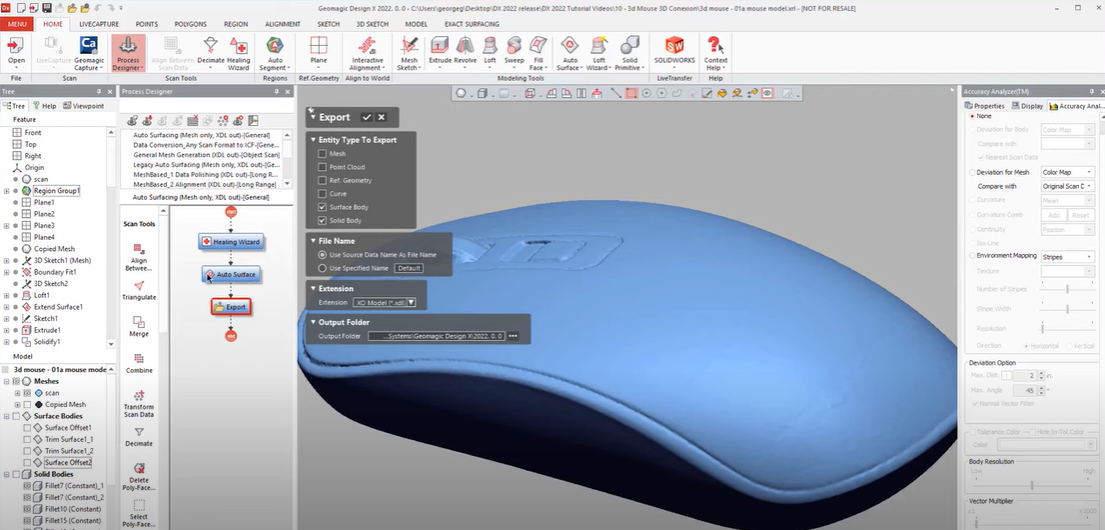The width and height of the screenshot is (1105, 530).
Task: Select the Healing Wizard process node
Action: click(231, 242)
